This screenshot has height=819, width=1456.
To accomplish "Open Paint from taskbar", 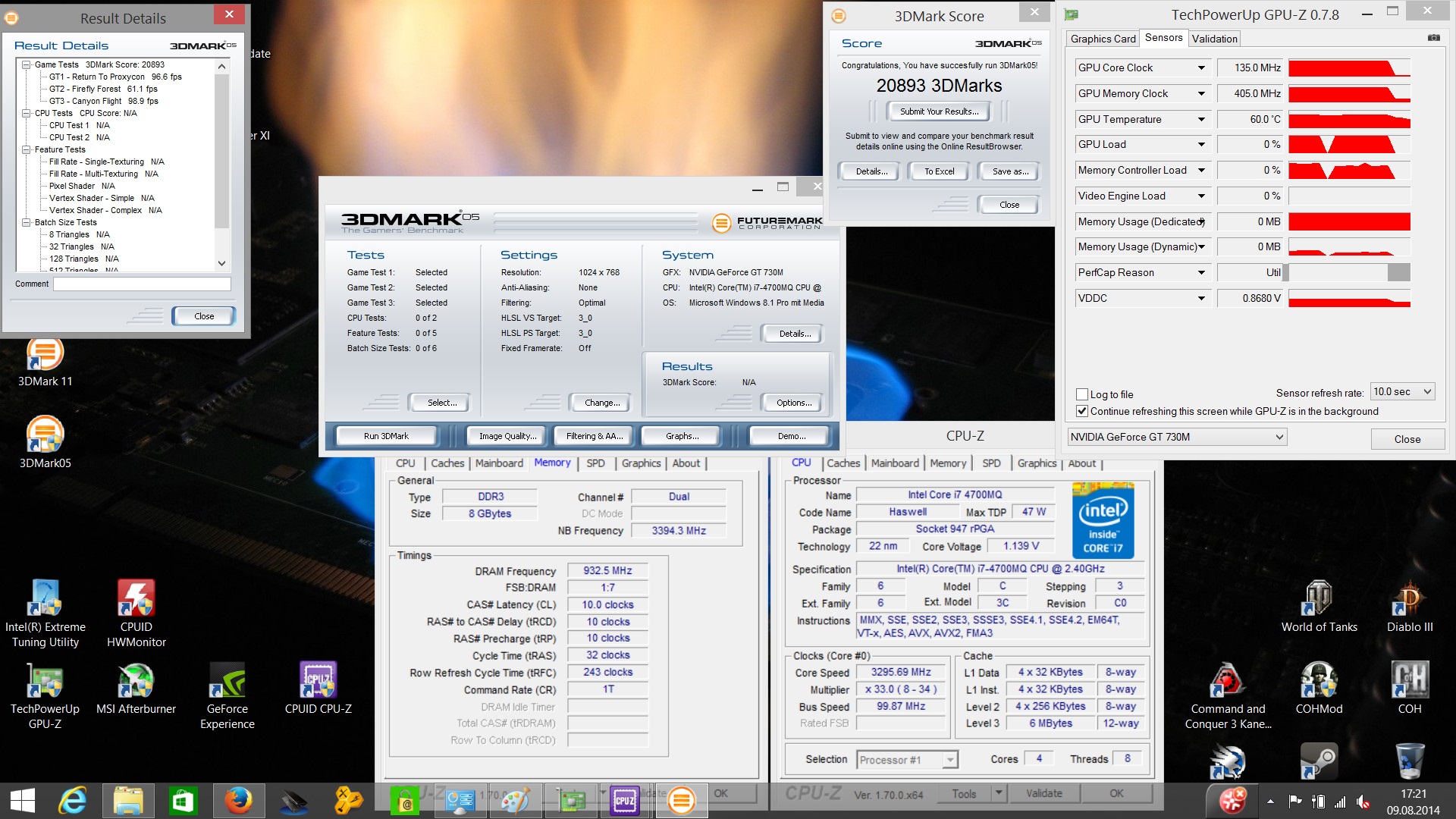I will coord(516,801).
